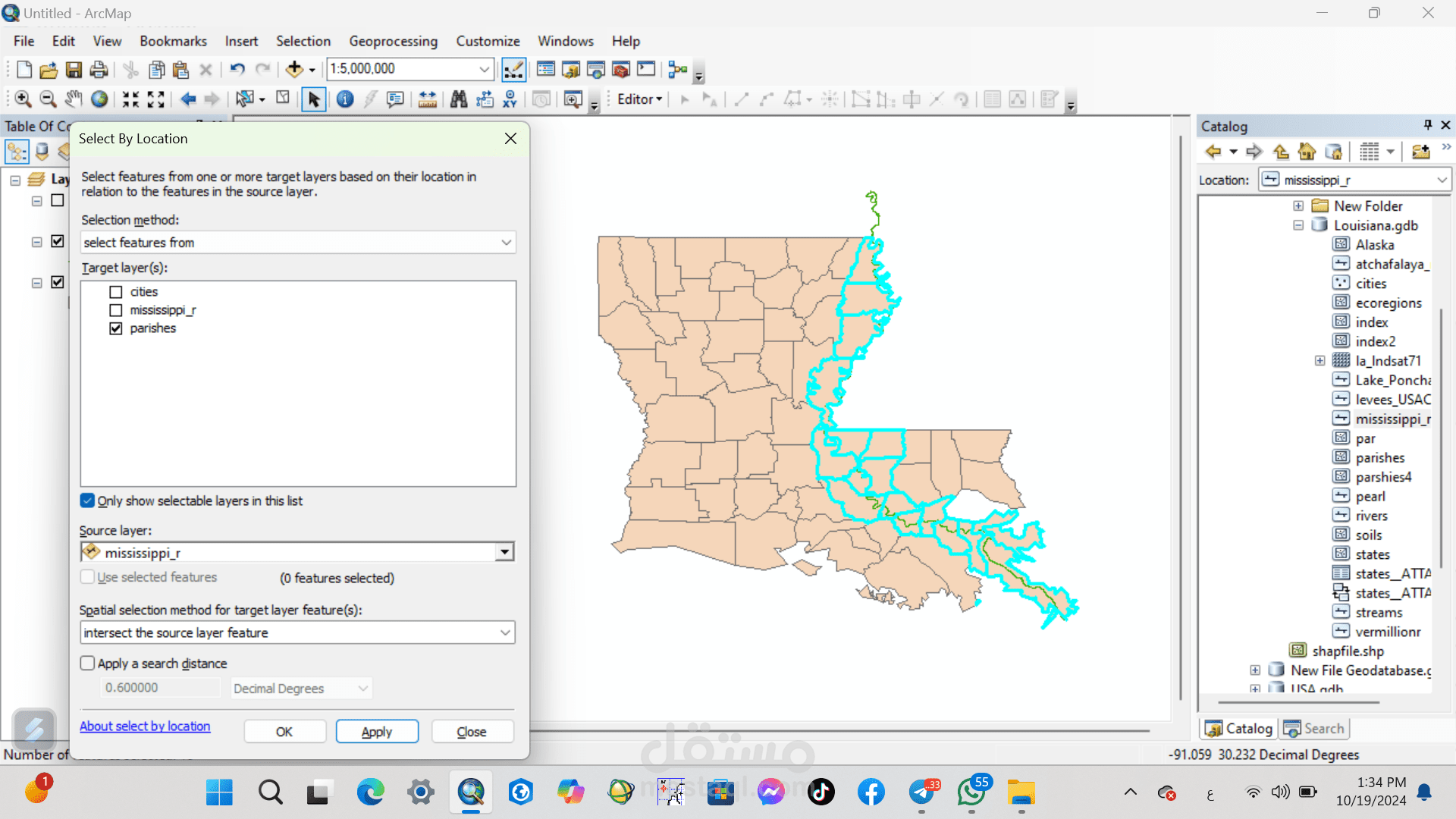Image resolution: width=1456 pixels, height=819 pixels.
Task: Click the Catalog Home folder icon
Action: pyautogui.click(x=1307, y=152)
